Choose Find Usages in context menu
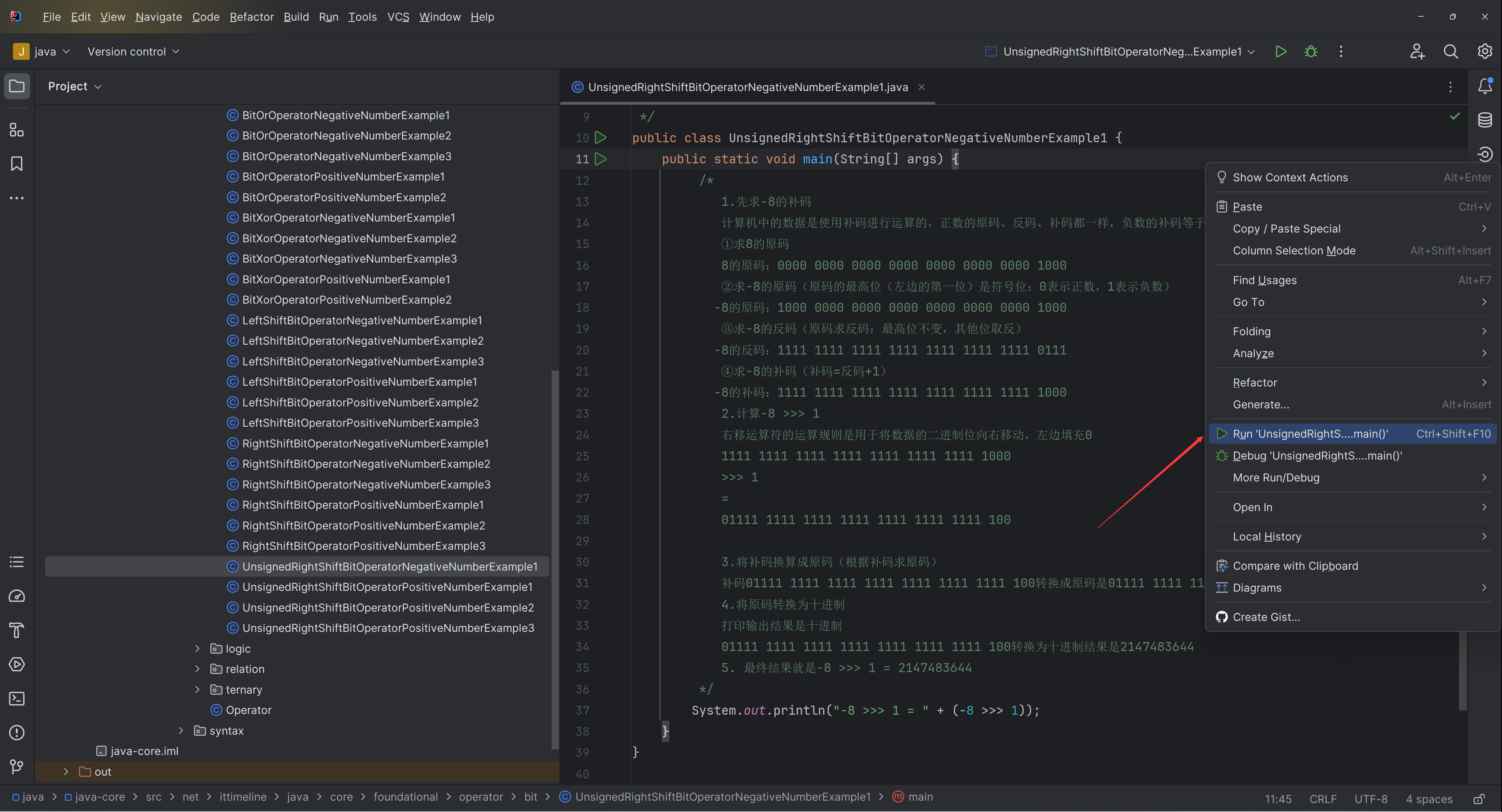 point(1353,280)
